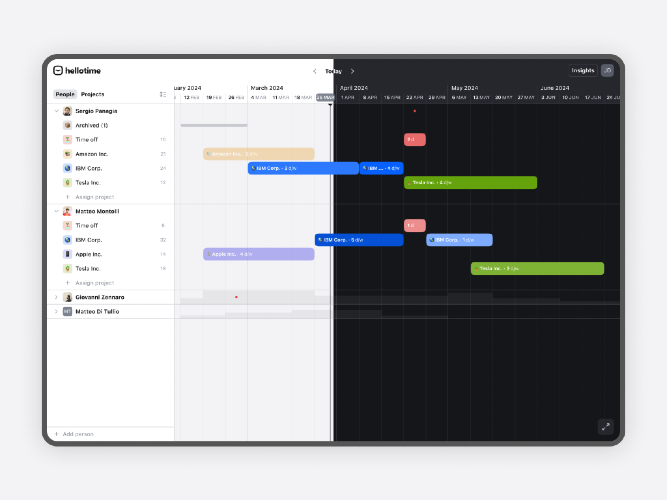
Task: Click Matteo Montolli's Time off hourglass icon
Action: [x=67, y=226]
